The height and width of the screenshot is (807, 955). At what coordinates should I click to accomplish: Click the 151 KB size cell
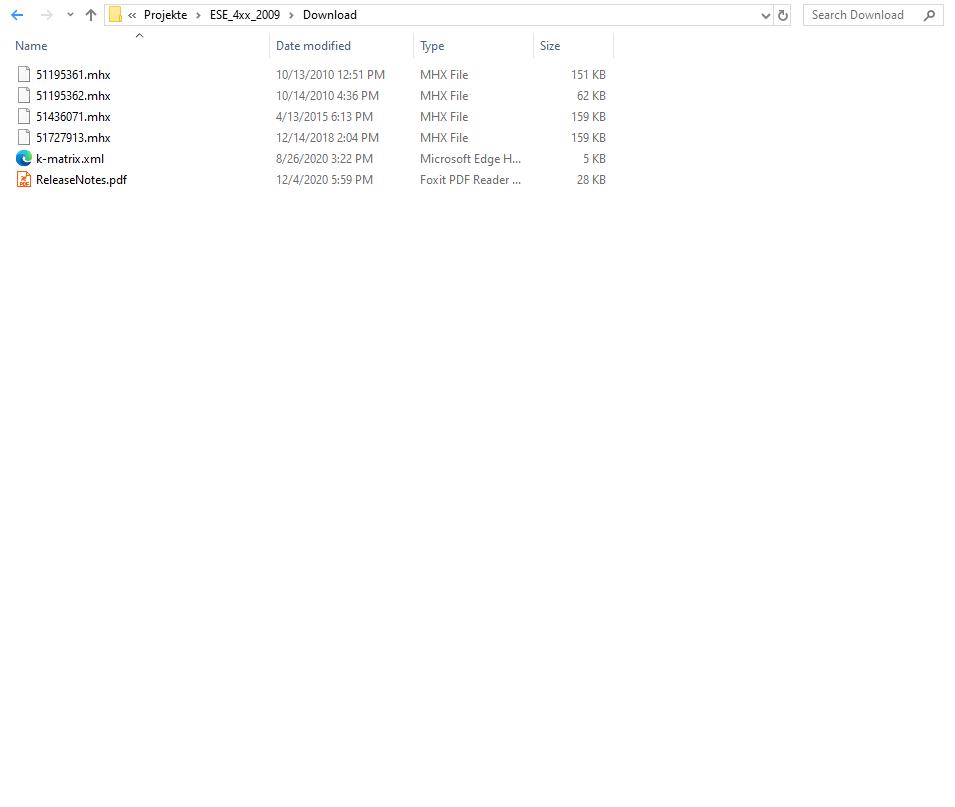[x=588, y=75]
